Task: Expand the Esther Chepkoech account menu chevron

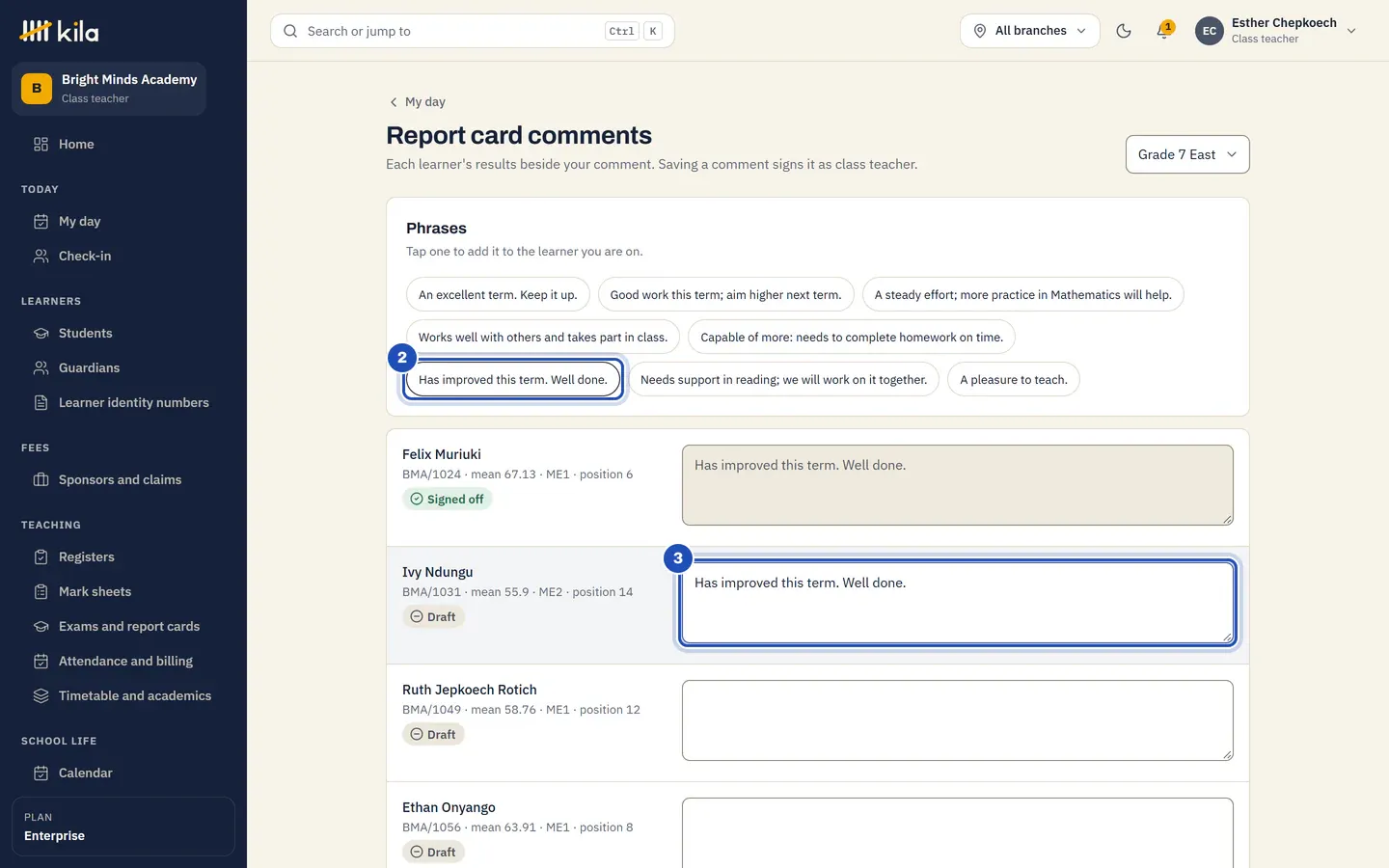Action: (1351, 31)
